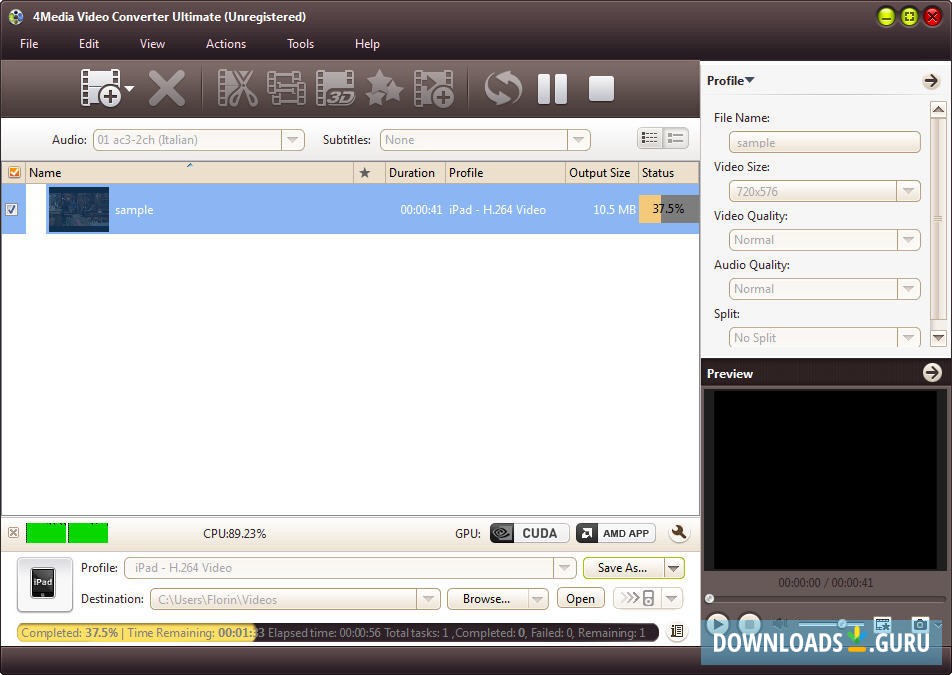This screenshot has height=675, width=952.
Task: Expand the Destination path dropdown
Action: [429, 599]
